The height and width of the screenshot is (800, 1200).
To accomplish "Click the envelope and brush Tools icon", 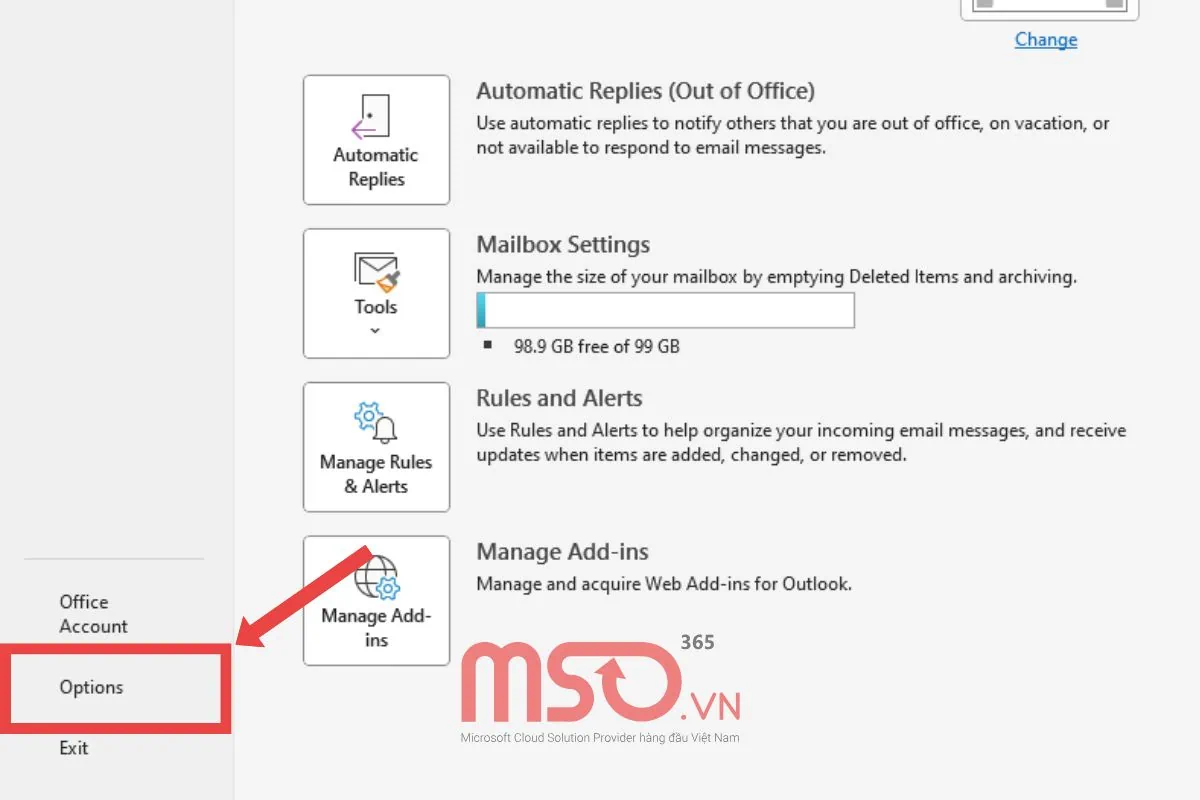I will (376, 271).
